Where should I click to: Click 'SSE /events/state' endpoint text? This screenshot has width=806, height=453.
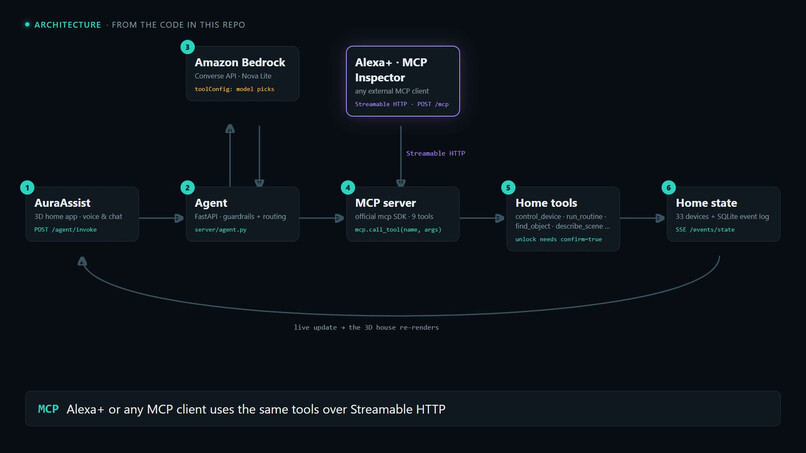click(x=705, y=230)
